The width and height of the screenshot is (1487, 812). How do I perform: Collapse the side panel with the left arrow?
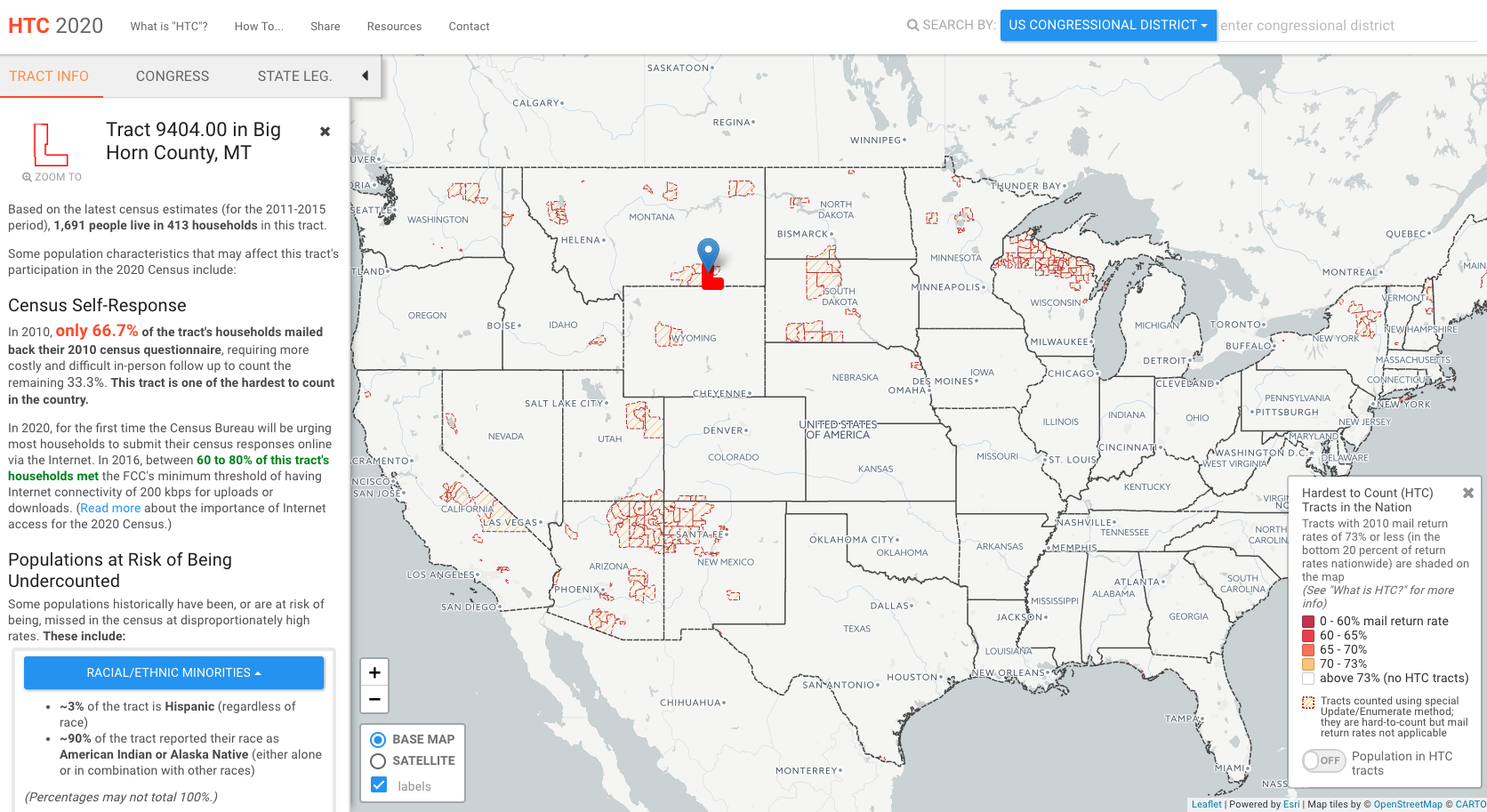pos(365,76)
